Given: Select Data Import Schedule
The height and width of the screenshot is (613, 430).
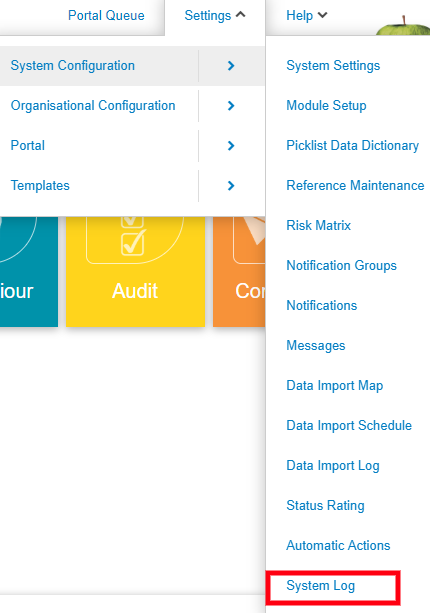Looking at the screenshot, I should (349, 425).
